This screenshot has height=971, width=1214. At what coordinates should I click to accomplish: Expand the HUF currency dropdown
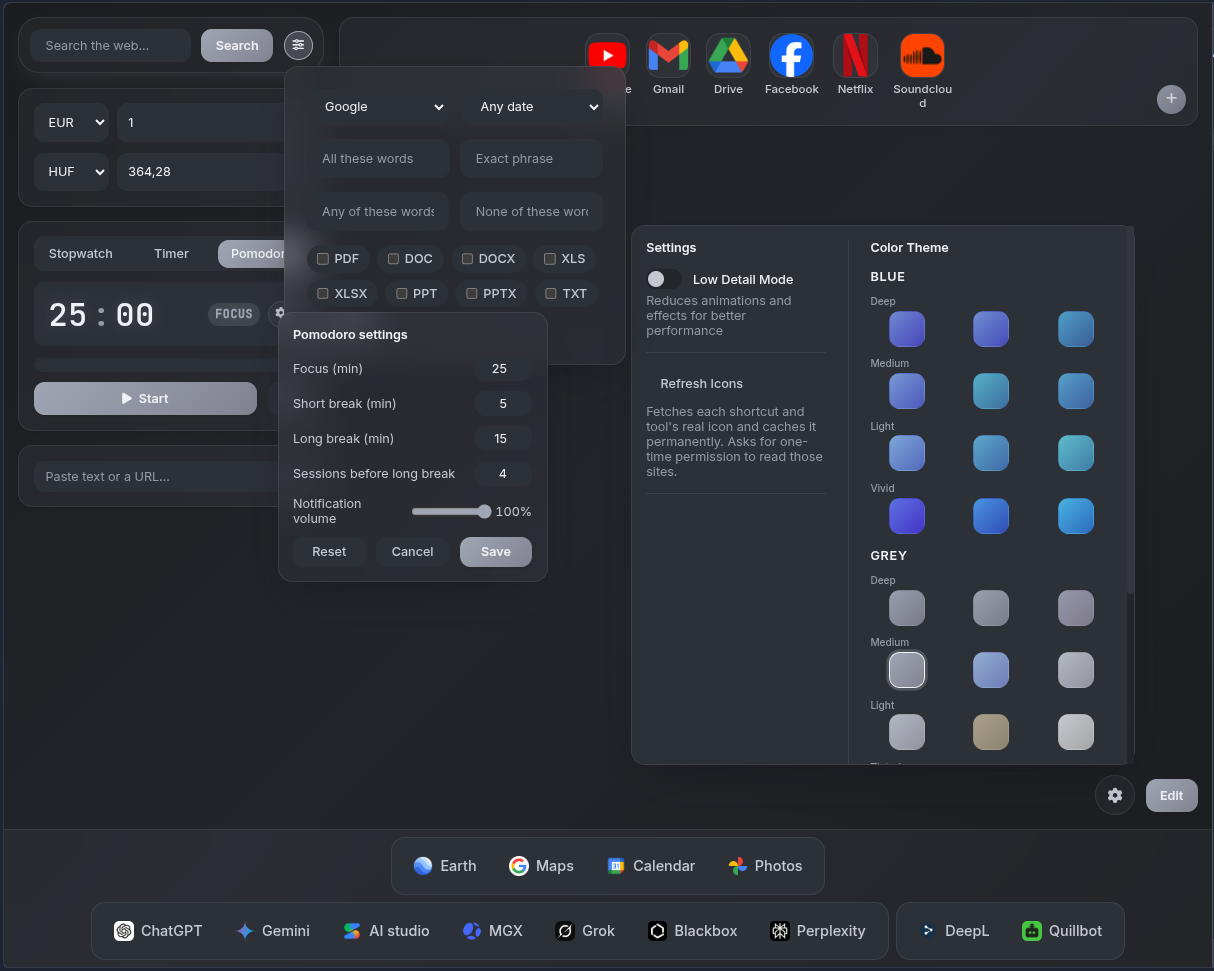click(x=72, y=172)
